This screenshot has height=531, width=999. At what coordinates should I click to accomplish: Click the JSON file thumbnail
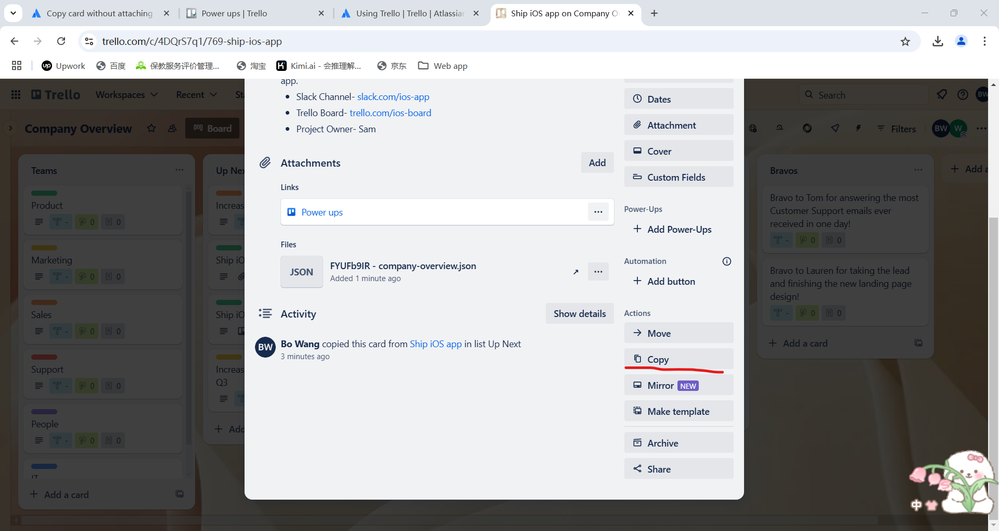301,272
